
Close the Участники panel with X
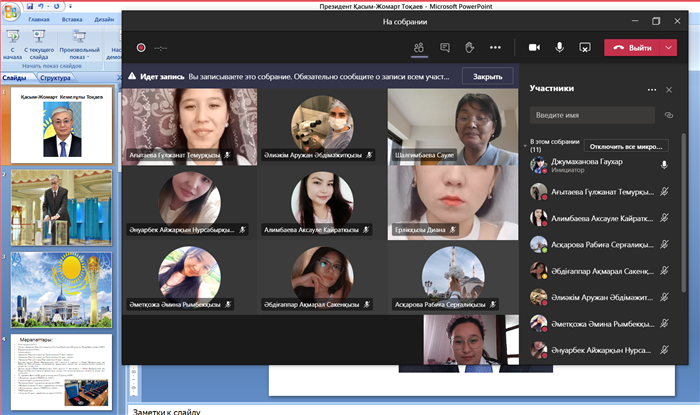click(x=669, y=90)
